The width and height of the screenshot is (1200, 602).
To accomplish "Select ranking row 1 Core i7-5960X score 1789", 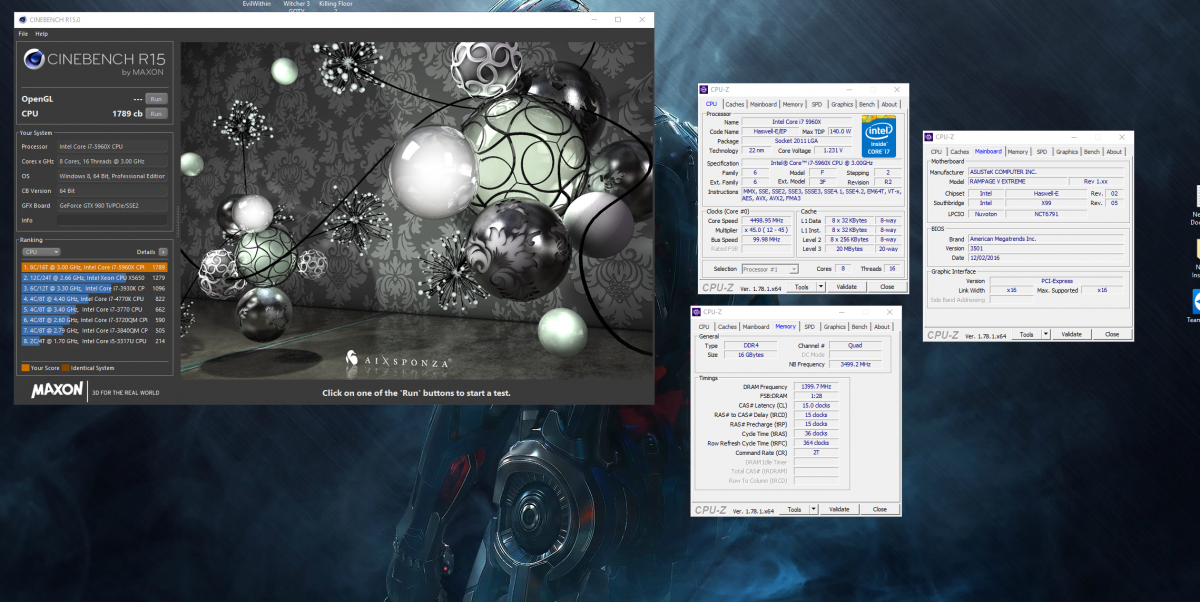I will (x=94, y=267).
